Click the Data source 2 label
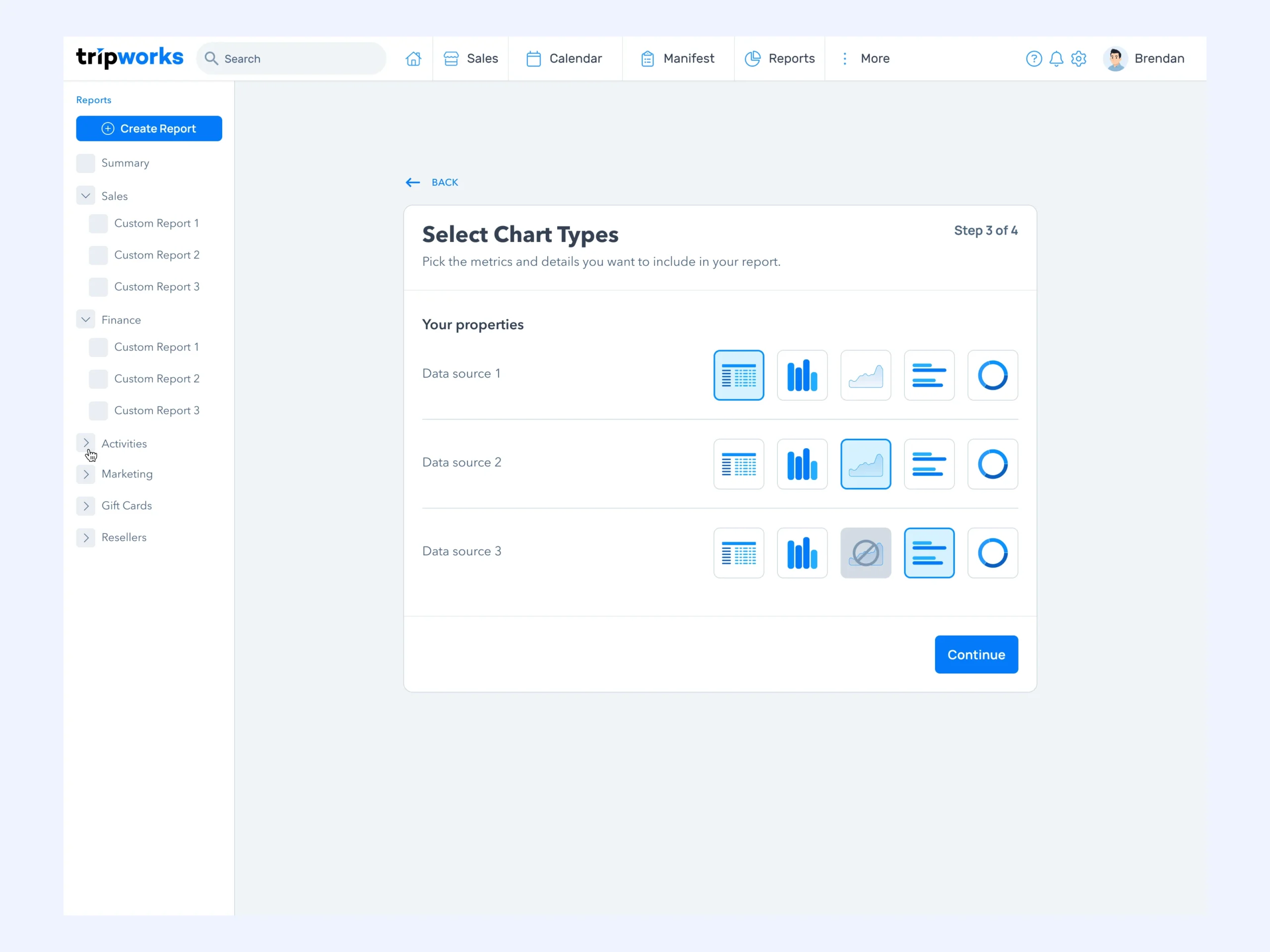Screen dimensions: 1270x952 click(x=461, y=463)
